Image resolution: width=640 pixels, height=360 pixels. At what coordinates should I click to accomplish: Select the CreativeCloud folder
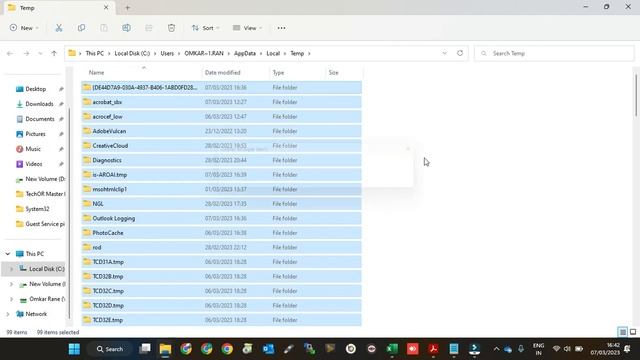point(221,146)
